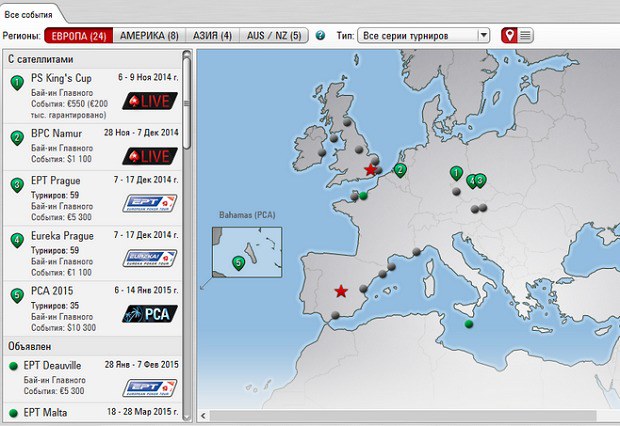Click list pin 4 beside Eureka Prague
The width and height of the screenshot is (620, 426).
[x=17, y=240]
